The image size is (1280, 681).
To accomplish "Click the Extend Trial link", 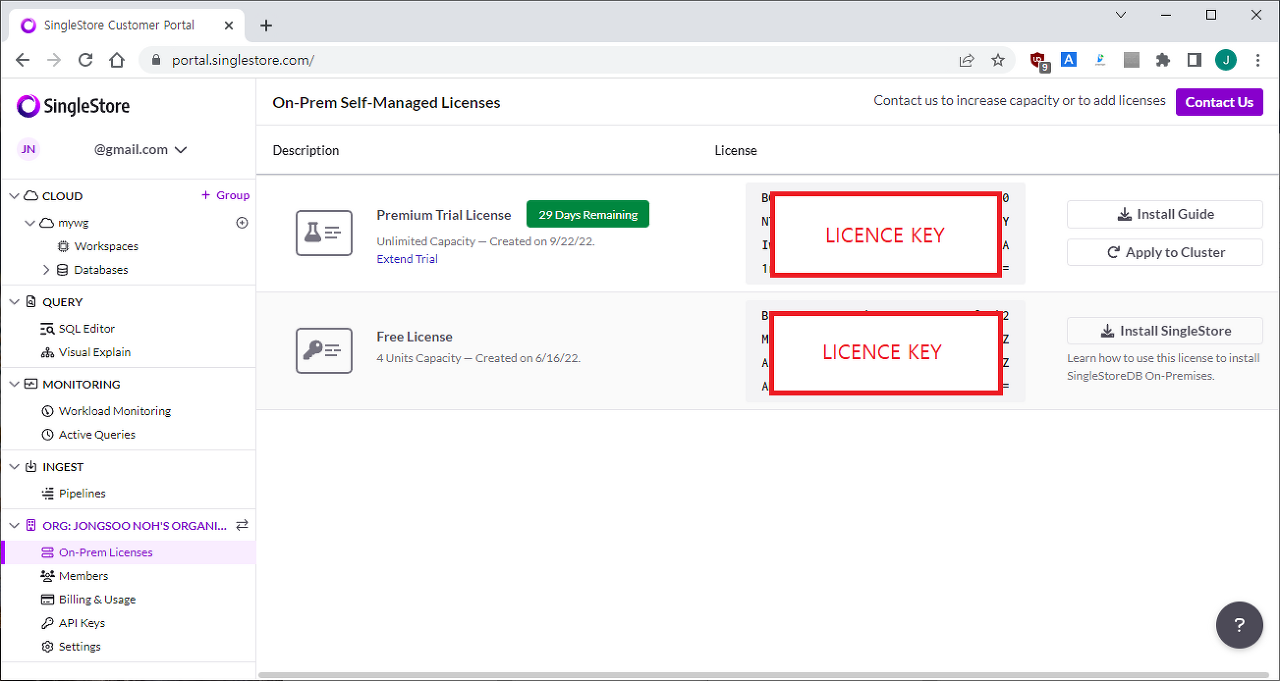I will (x=407, y=259).
